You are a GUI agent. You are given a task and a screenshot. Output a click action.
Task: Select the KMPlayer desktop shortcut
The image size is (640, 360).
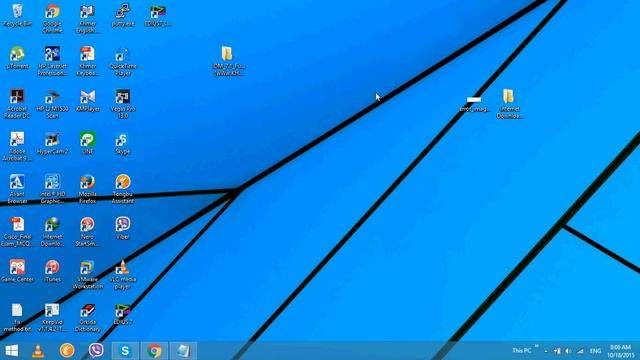tap(87, 100)
